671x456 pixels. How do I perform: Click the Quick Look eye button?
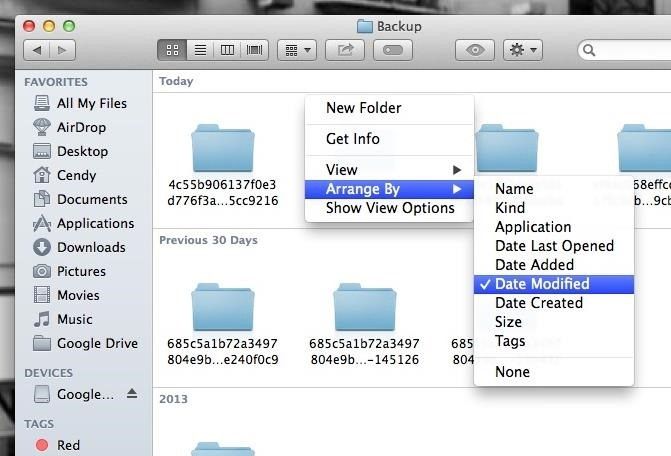point(474,49)
